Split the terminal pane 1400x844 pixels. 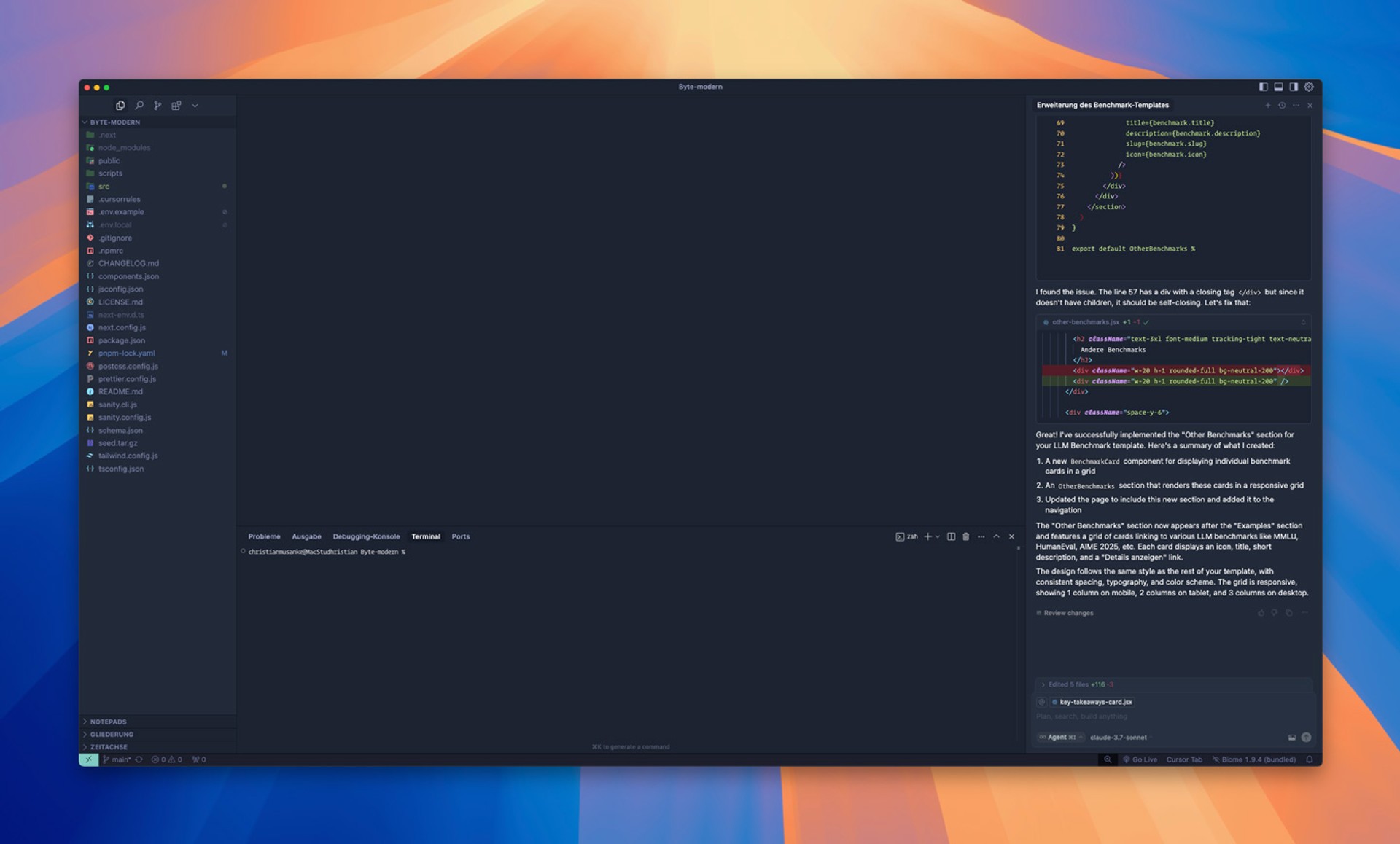click(951, 536)
